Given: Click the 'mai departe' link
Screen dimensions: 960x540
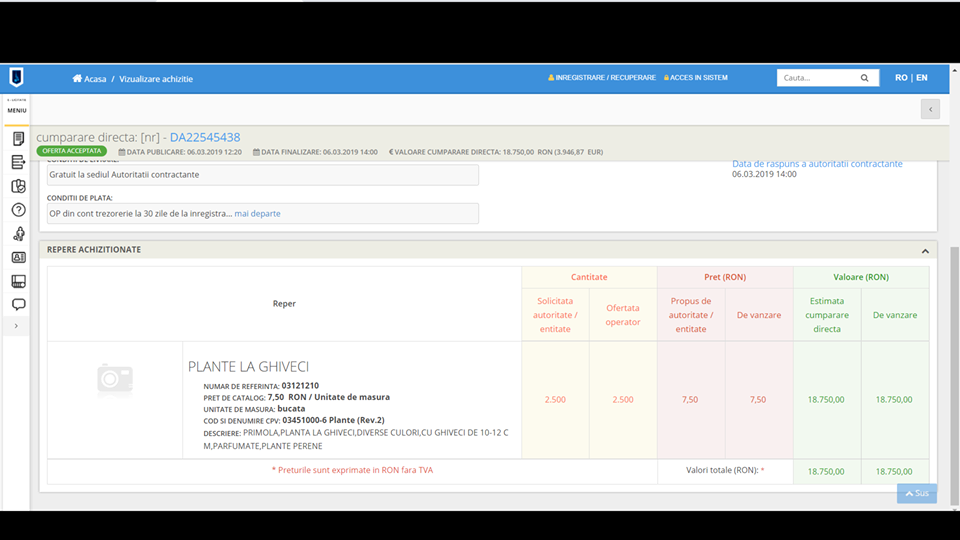Looking at the screenshot, I should coord(257,213).
